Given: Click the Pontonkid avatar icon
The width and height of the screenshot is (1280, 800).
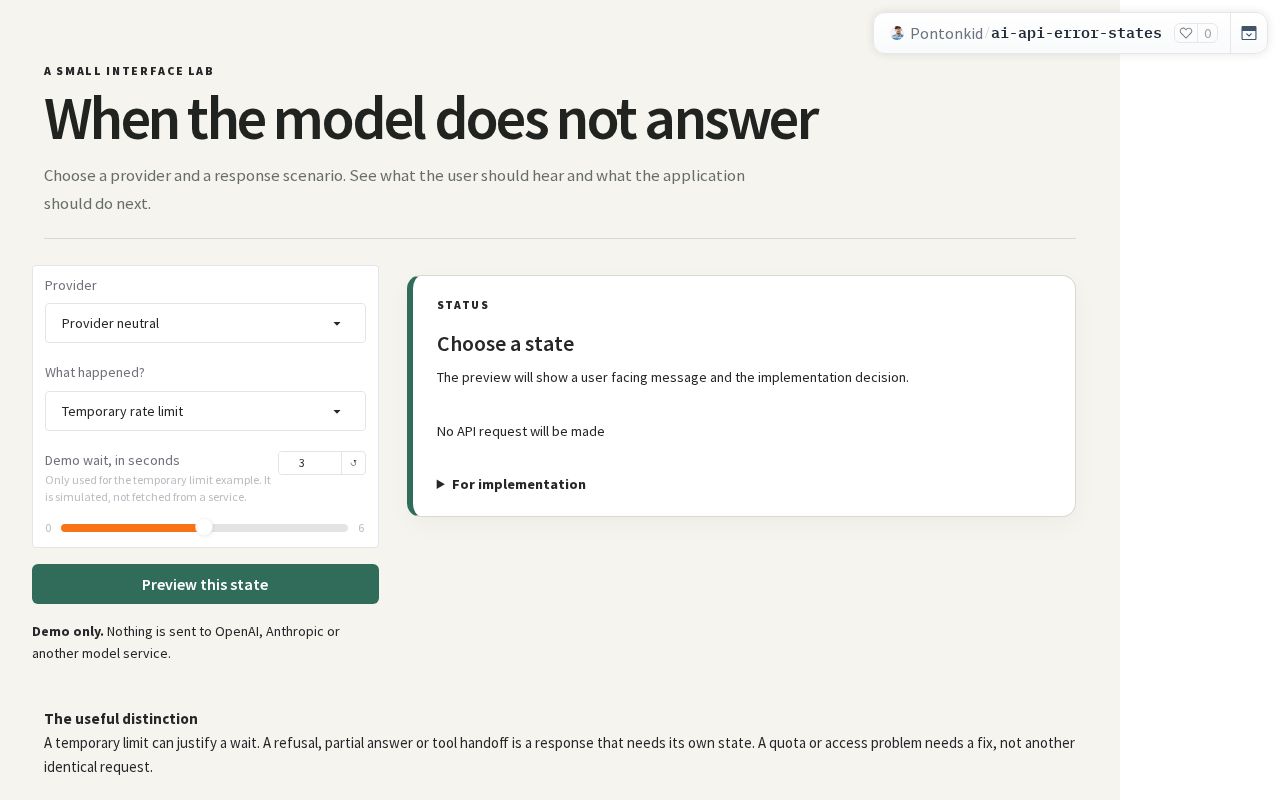Looking at the screenshot, I should 897,33.
